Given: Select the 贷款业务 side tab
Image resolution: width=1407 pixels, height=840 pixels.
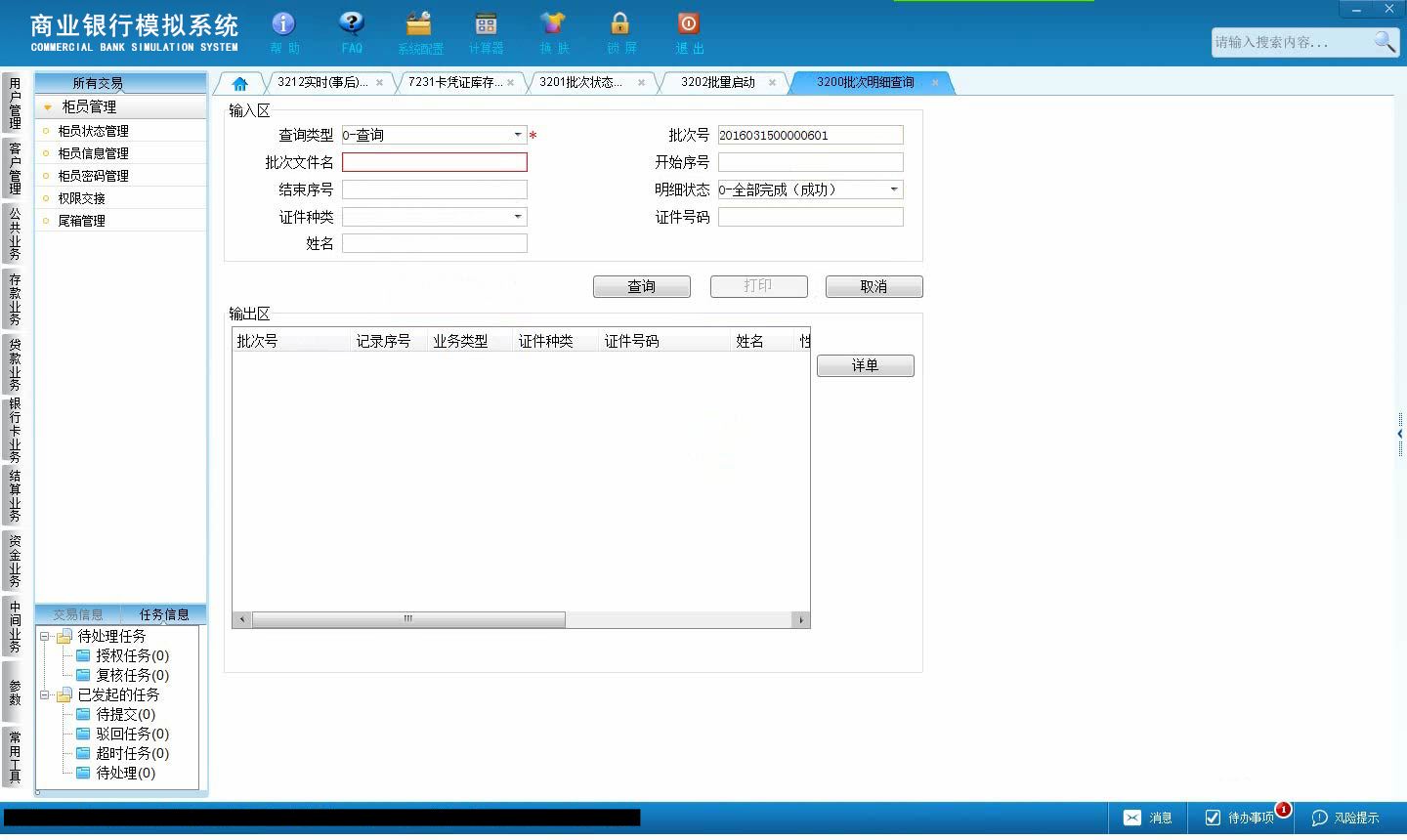Looking at the screenshot, I should [14, 364].
